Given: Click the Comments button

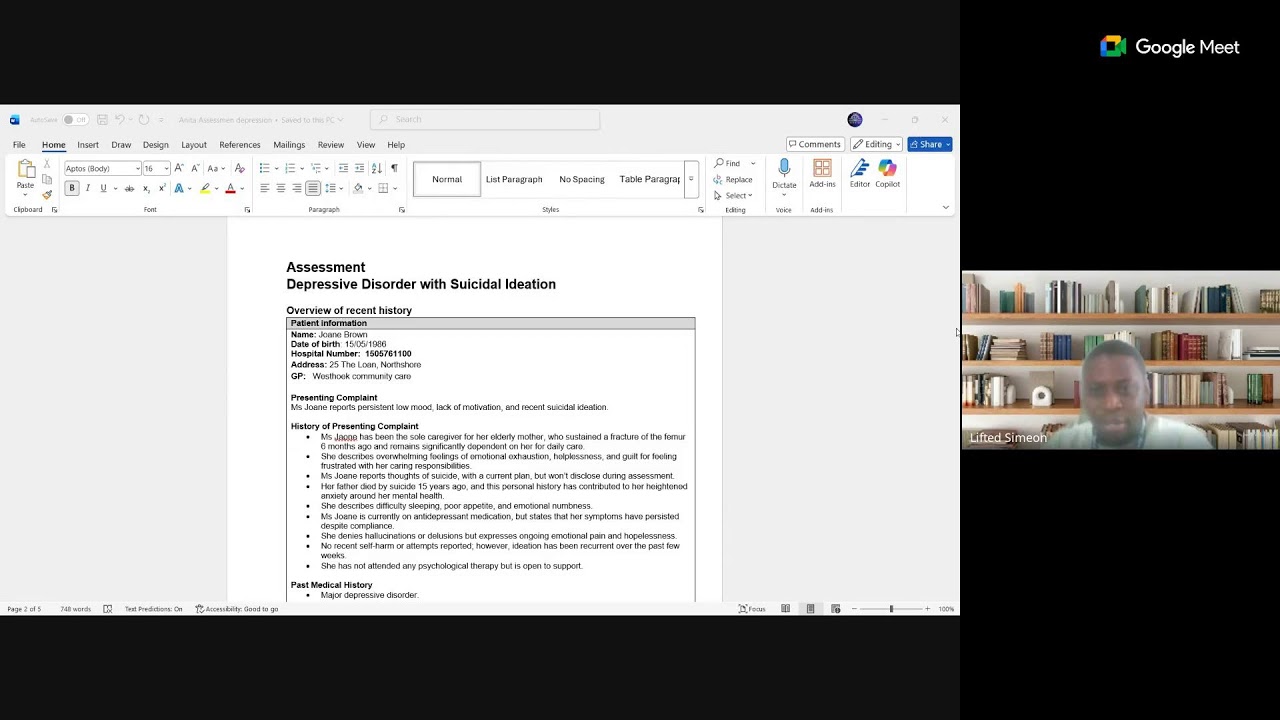Looking at the screenshot, I should (x=814, y=144).
